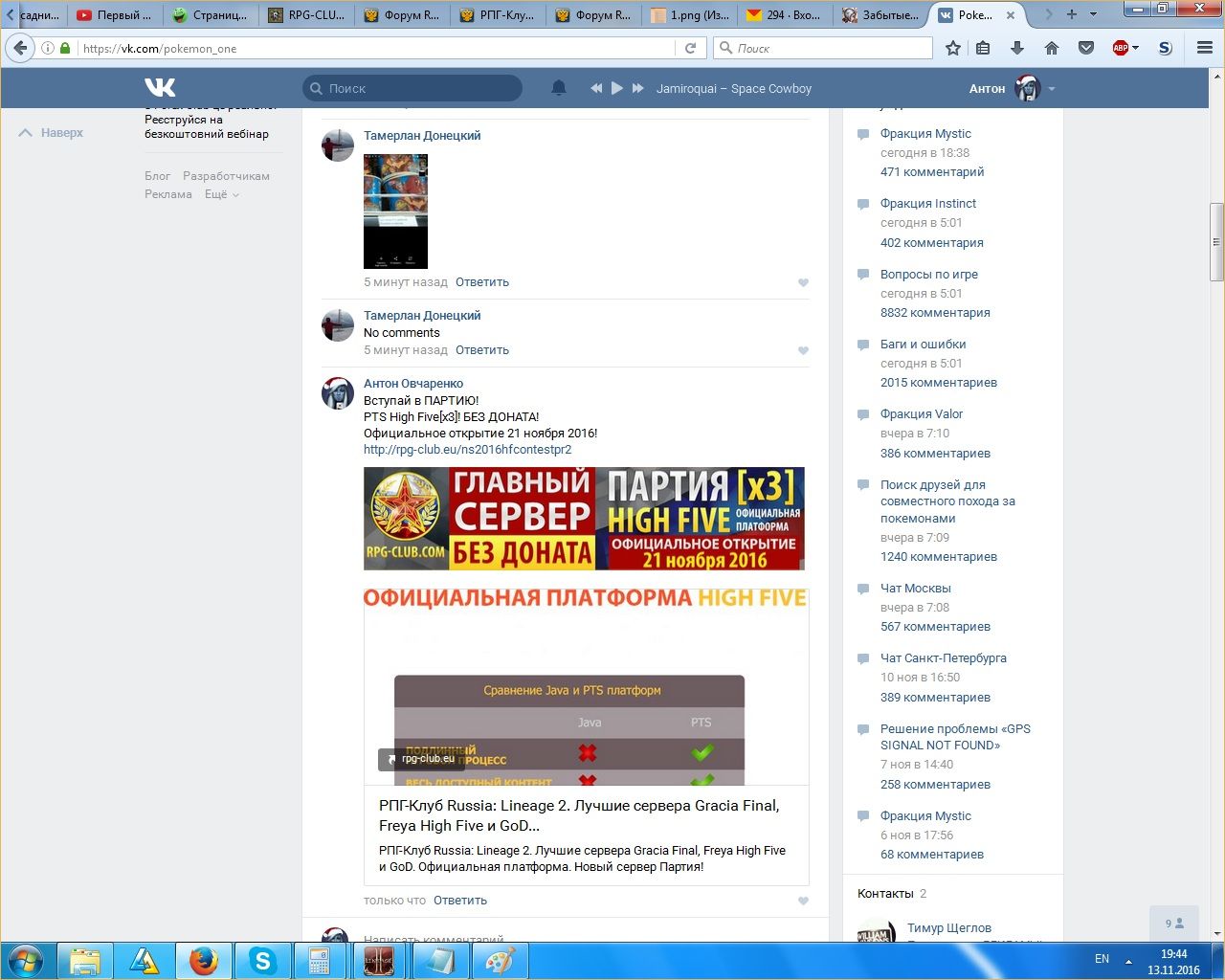Screen dimensions: 1225x980
Task: Reply to Антон Овчаренко's comment
Action: pyautogui.click(x=460, y=901)
